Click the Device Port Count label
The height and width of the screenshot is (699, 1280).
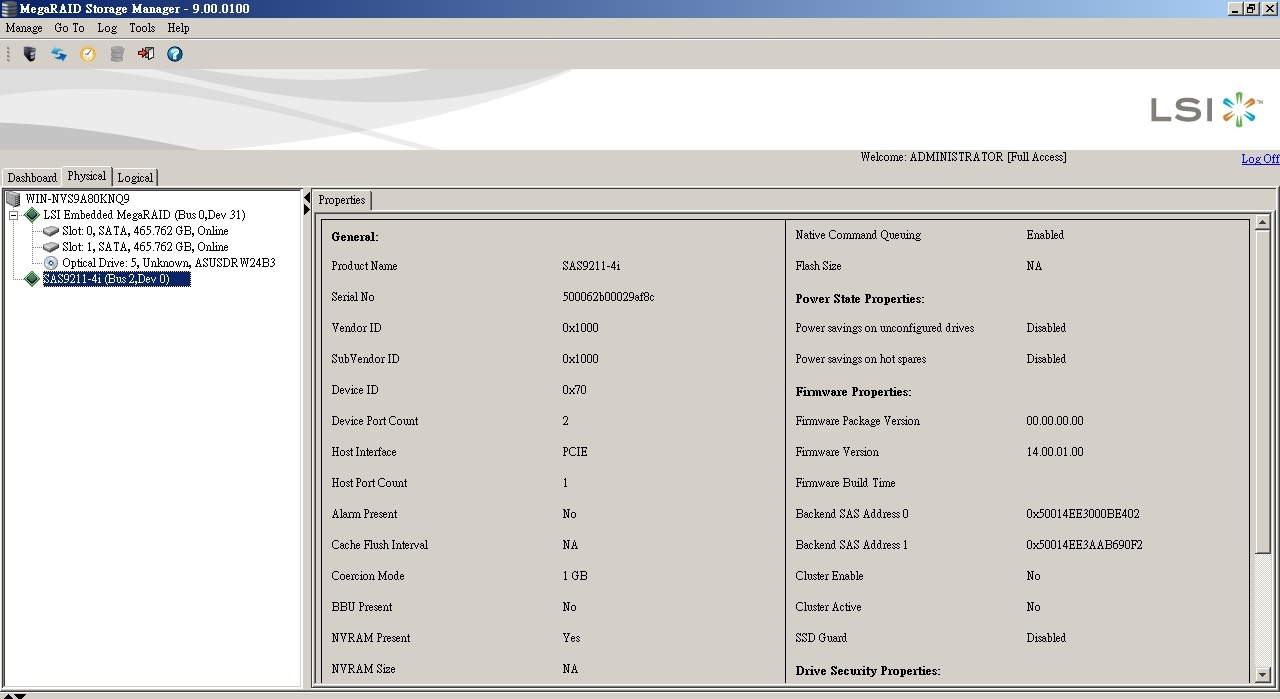[x=375, y=421]
